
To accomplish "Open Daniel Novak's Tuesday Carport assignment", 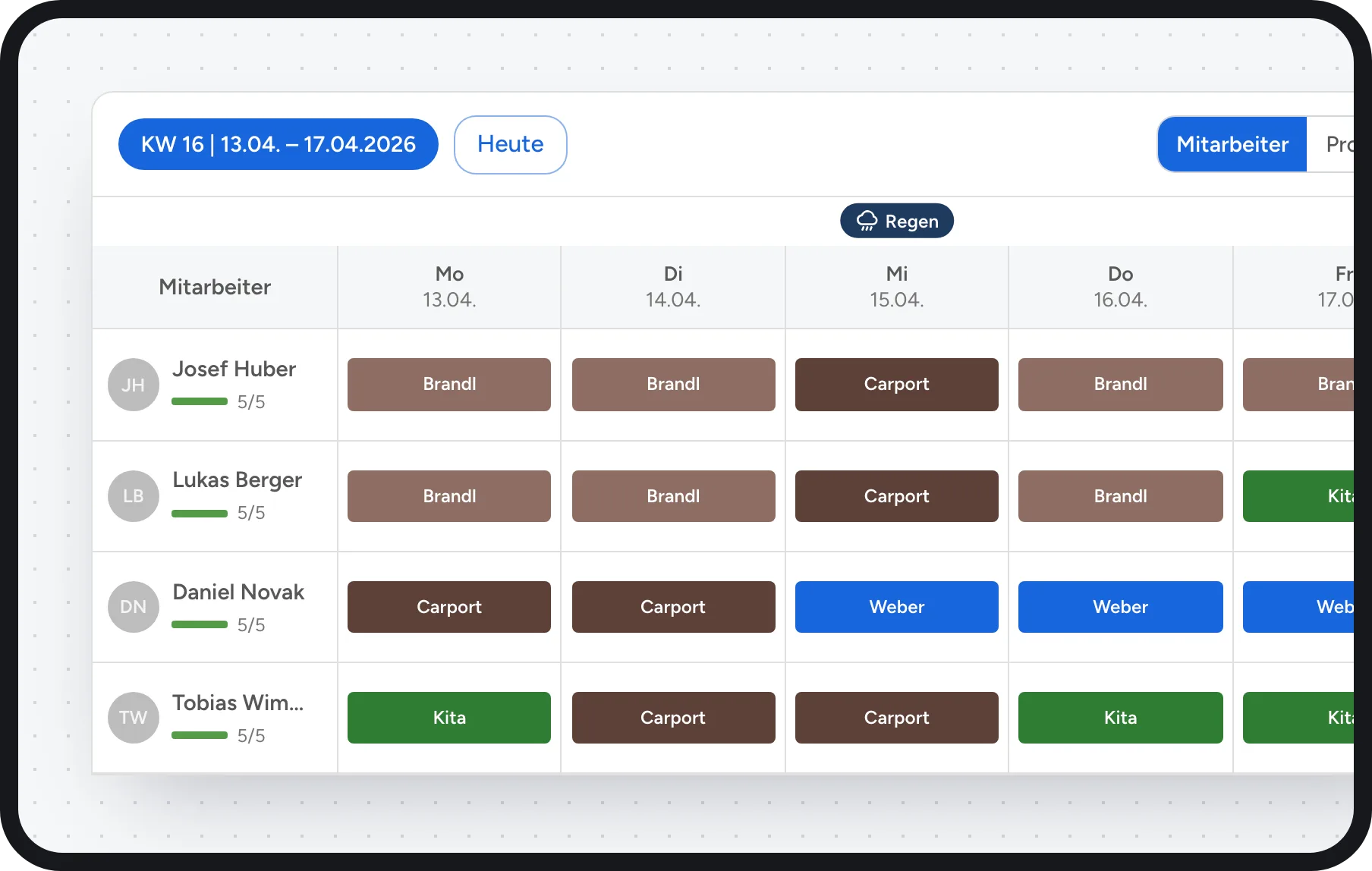I will pyautogui.click(x=674, y=607).
